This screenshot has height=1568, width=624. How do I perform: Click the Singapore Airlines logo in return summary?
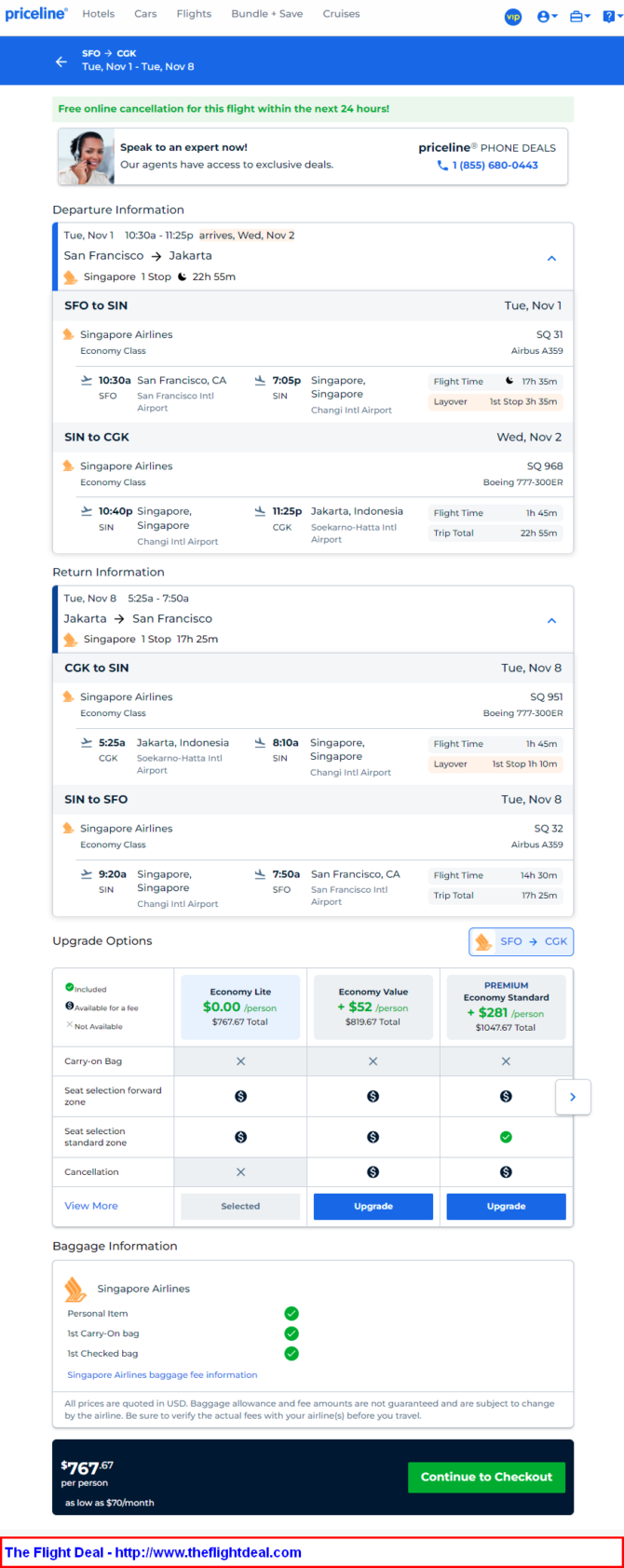[x=71, y=639]
